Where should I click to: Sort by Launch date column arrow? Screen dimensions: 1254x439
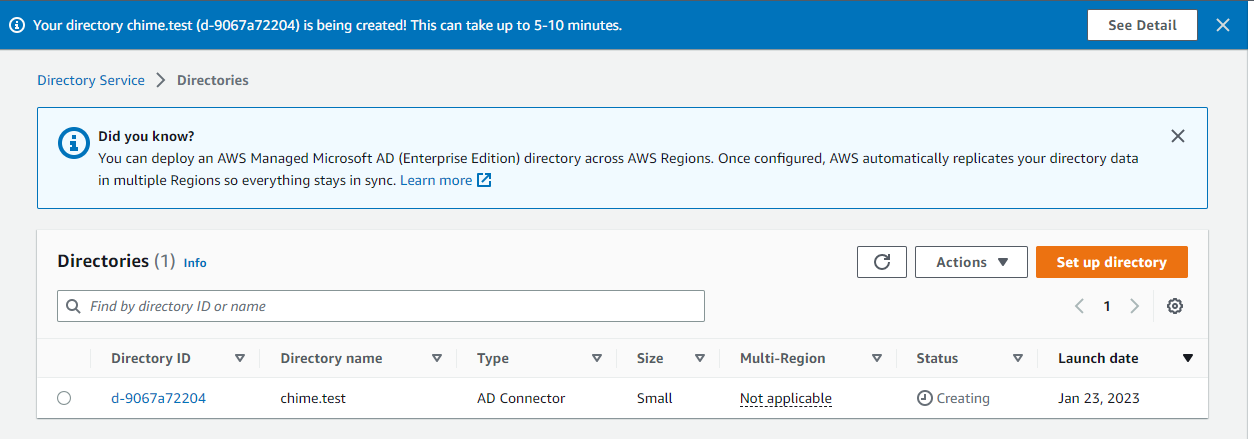[x=1187, y=358]
